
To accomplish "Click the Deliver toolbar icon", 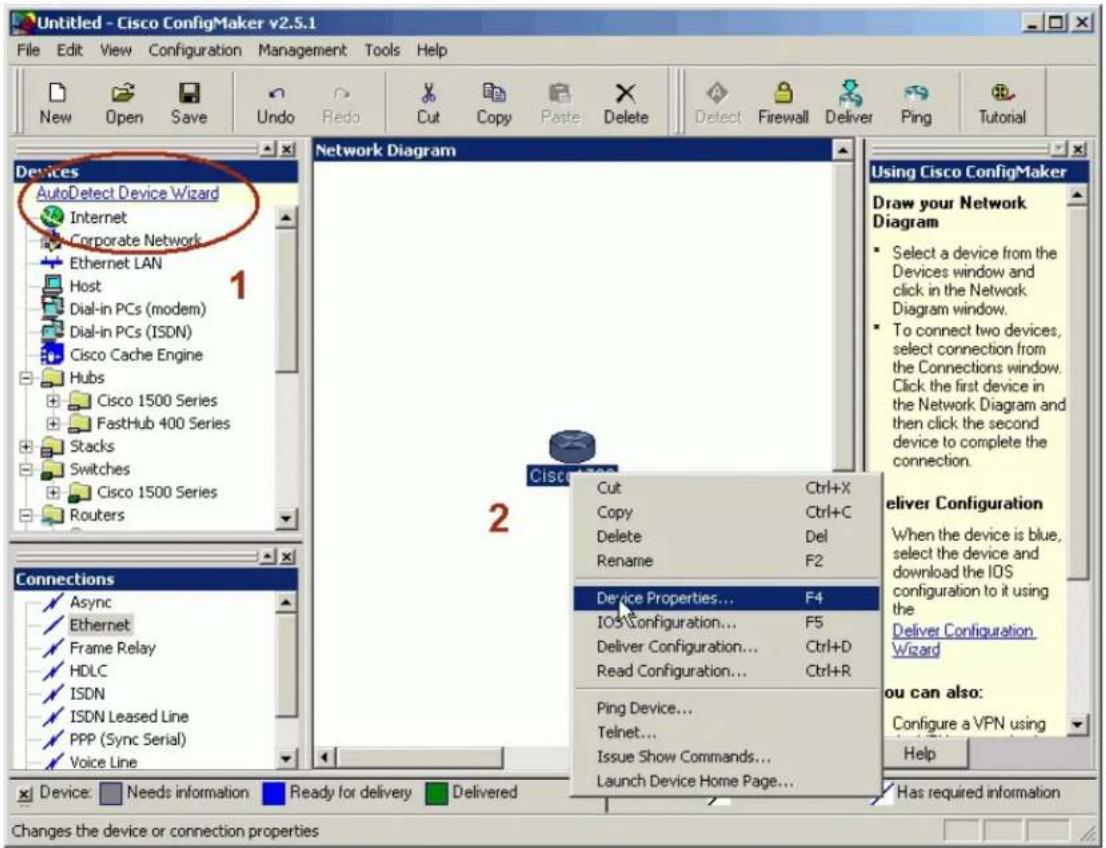I will coord(849,92).
